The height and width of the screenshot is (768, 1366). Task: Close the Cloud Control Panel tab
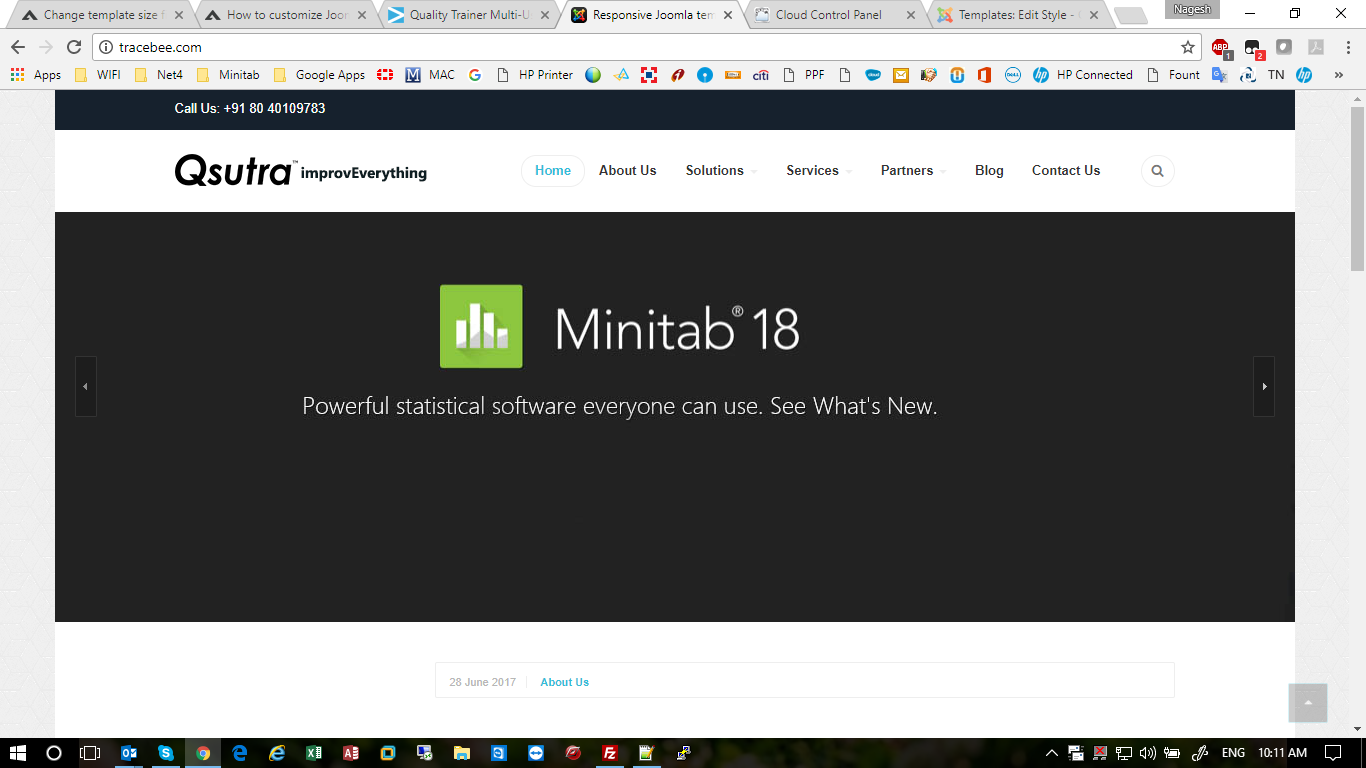point(911,15)
